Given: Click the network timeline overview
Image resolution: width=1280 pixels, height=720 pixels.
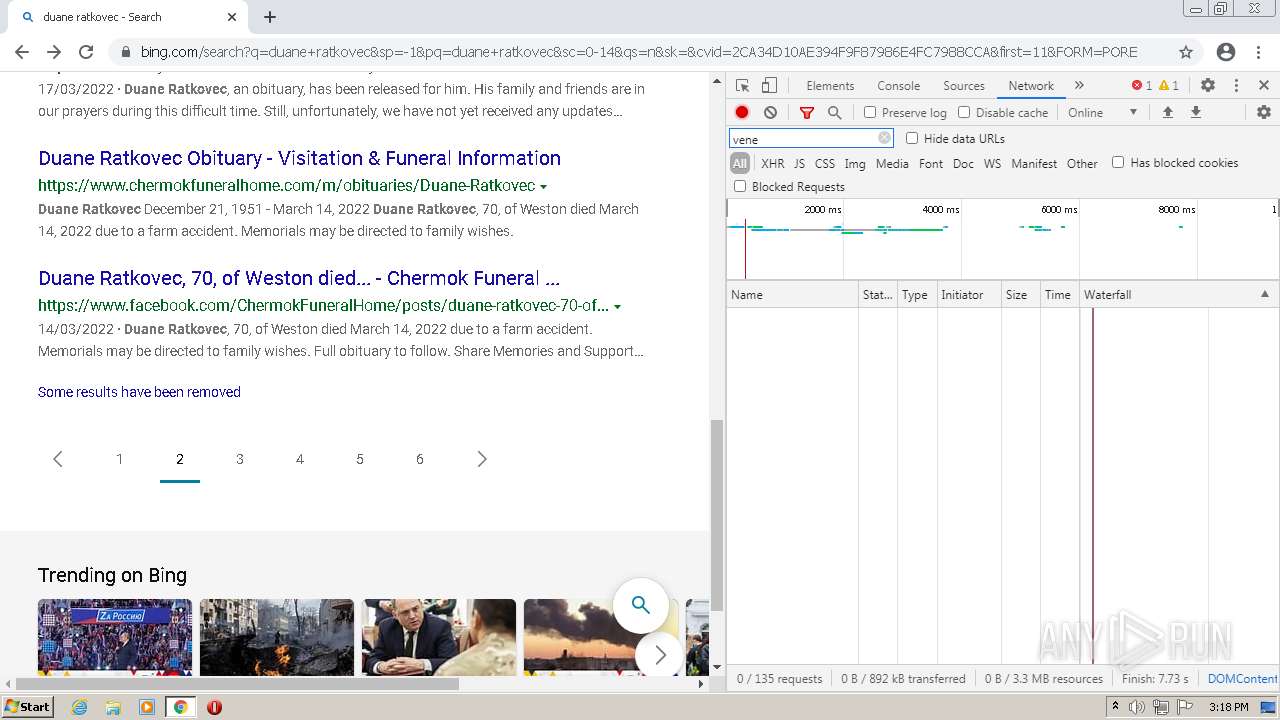Looking at the screenshot, I should 1003,240.
